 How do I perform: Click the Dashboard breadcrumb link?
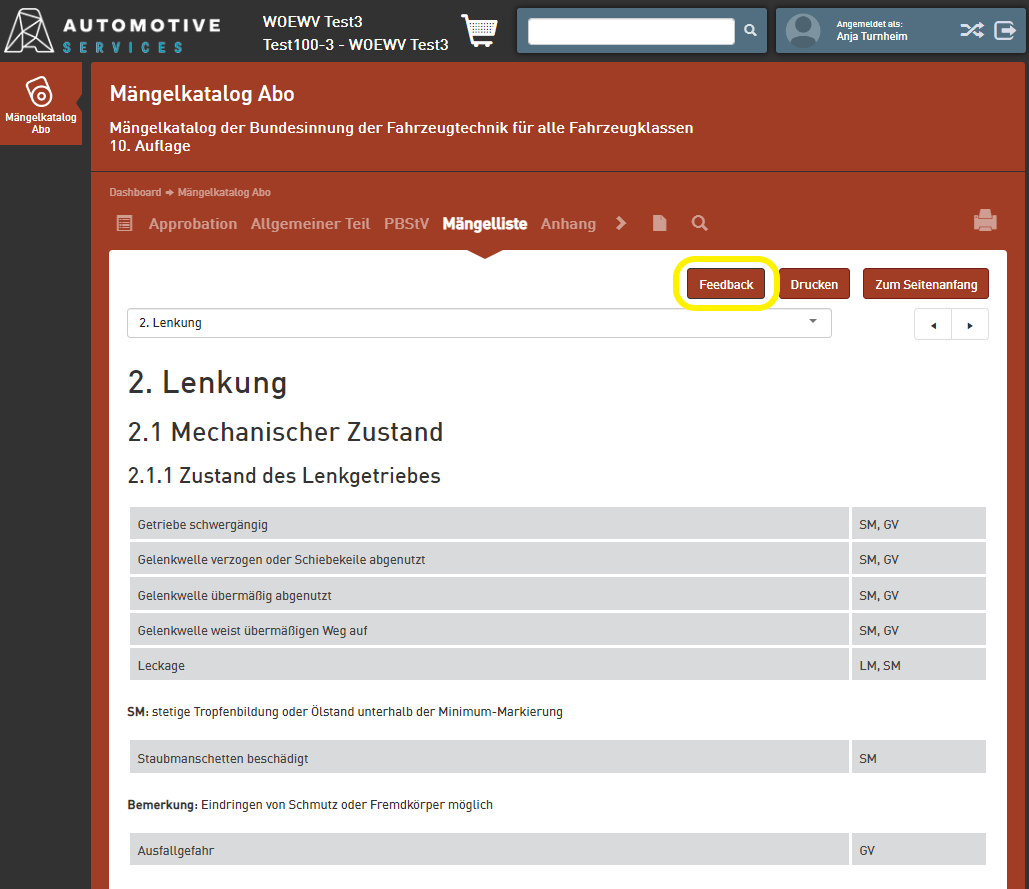[x=135, y=192]
